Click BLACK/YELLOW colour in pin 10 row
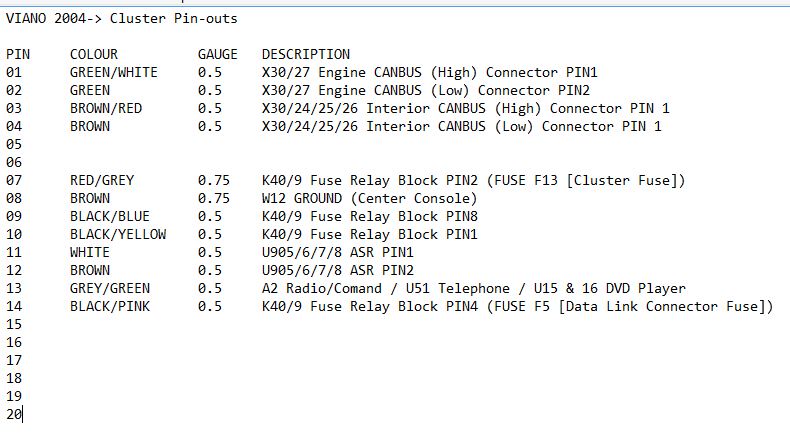 [117, 234]
